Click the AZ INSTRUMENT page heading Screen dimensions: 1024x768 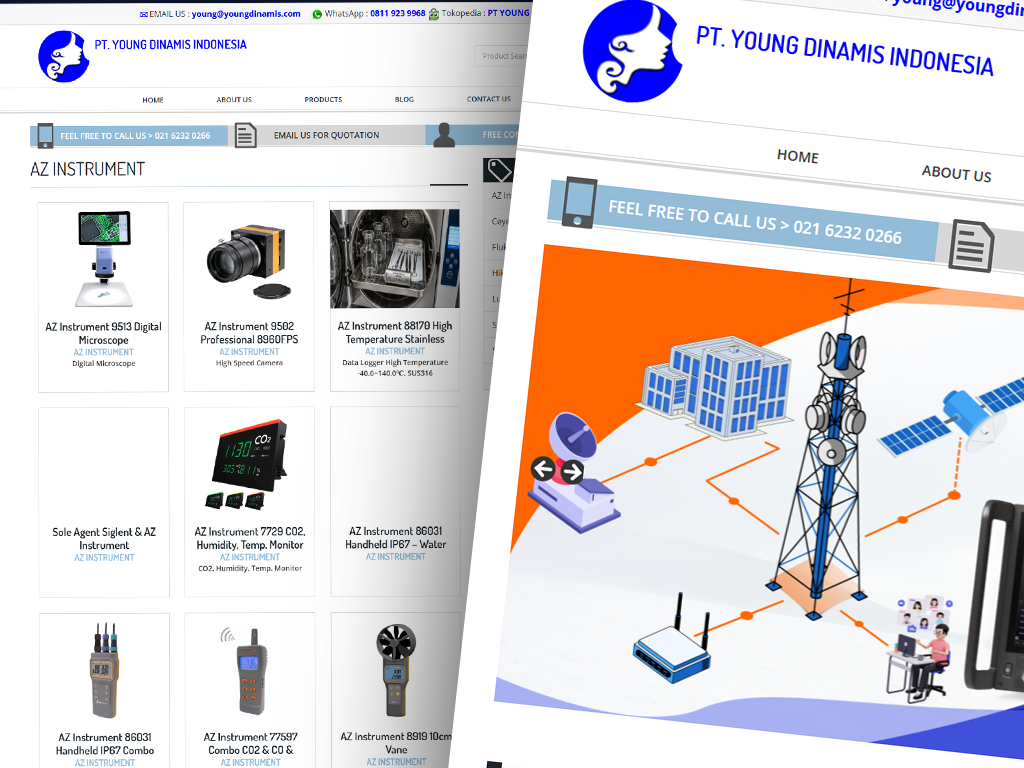point(88,169)
